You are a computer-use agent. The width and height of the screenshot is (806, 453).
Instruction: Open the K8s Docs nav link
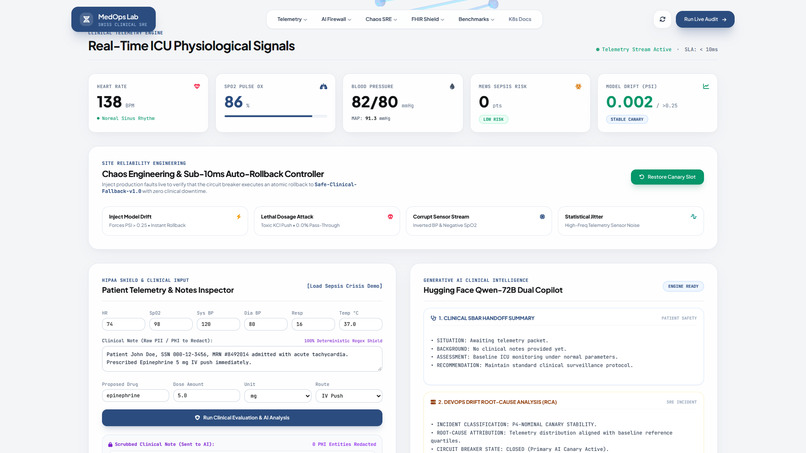[520, 20]
